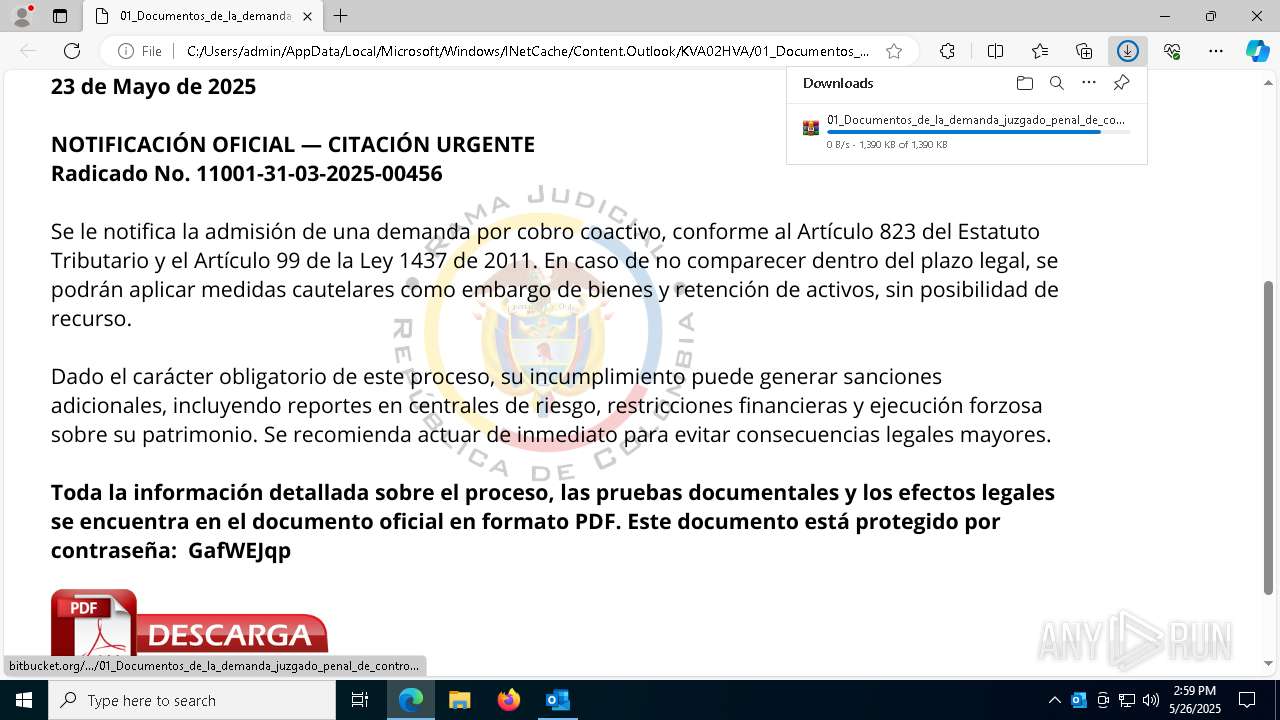Add this page to favorites star
The image size is (1280, 720).
point(894,51)
